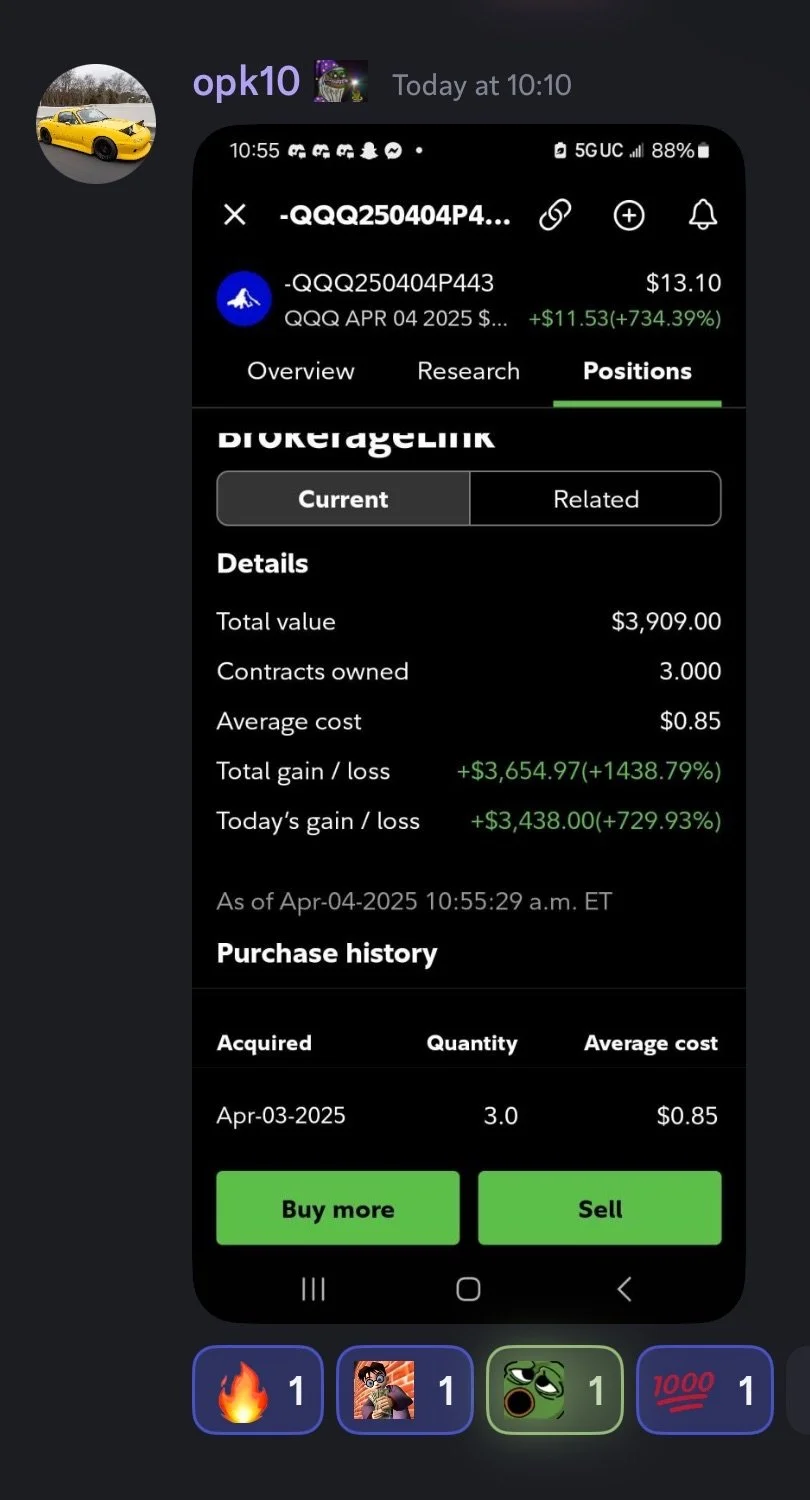This screenshot has width=810, height=1500.
Task: Tap the Buy more button
Action: 338,1208
